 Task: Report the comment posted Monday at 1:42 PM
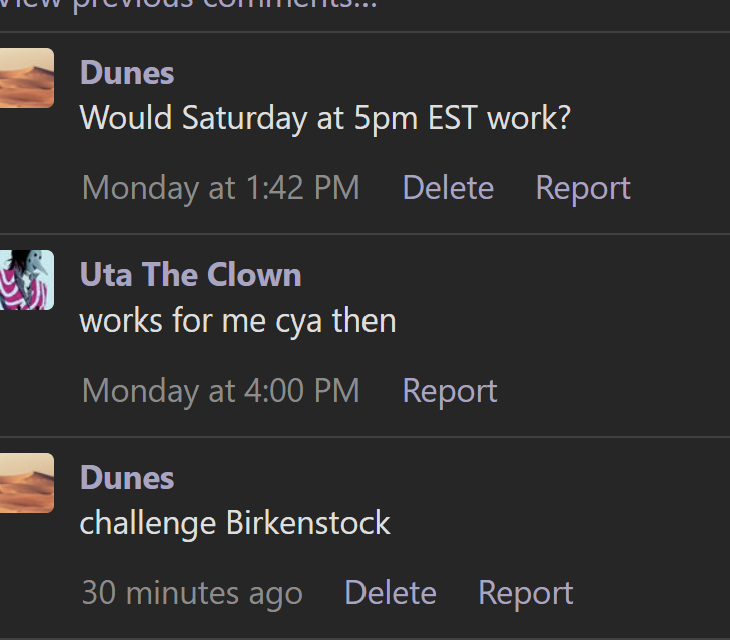click(583, 188)
